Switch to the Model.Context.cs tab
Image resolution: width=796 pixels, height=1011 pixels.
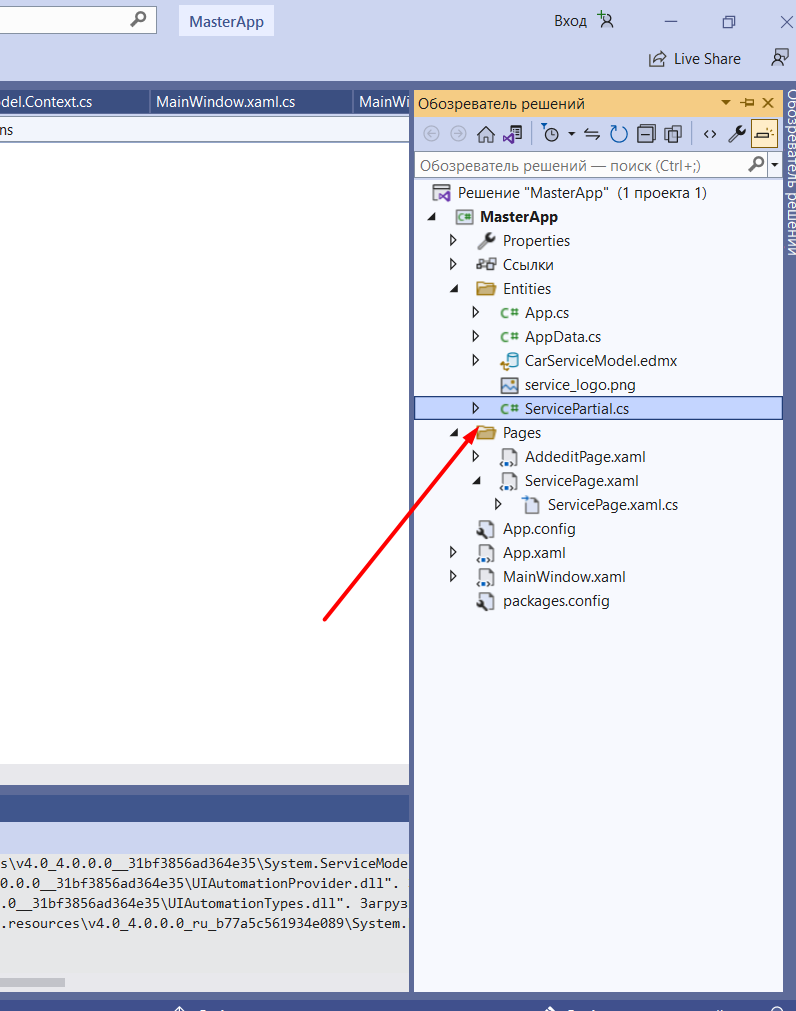point(74,102)
